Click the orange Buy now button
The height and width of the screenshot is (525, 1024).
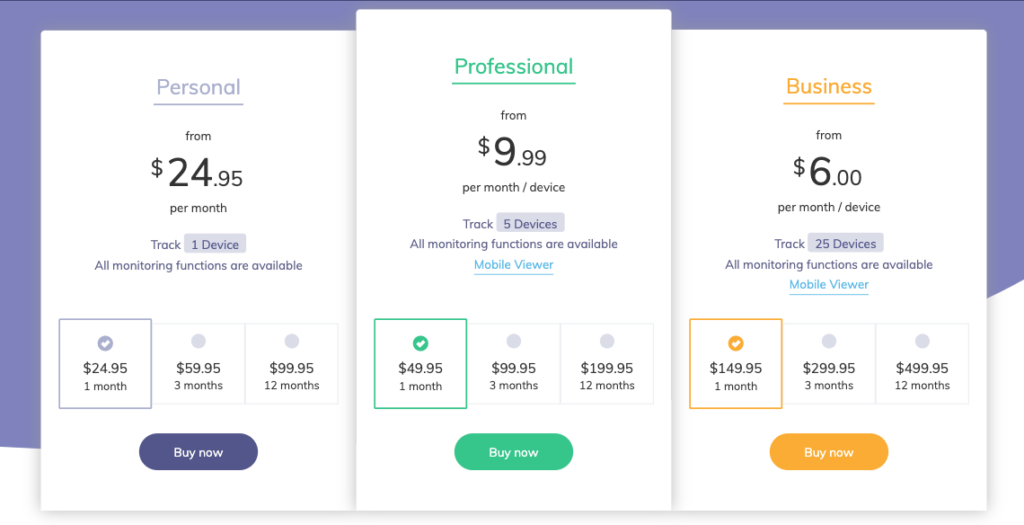click(x=829, y=452)
